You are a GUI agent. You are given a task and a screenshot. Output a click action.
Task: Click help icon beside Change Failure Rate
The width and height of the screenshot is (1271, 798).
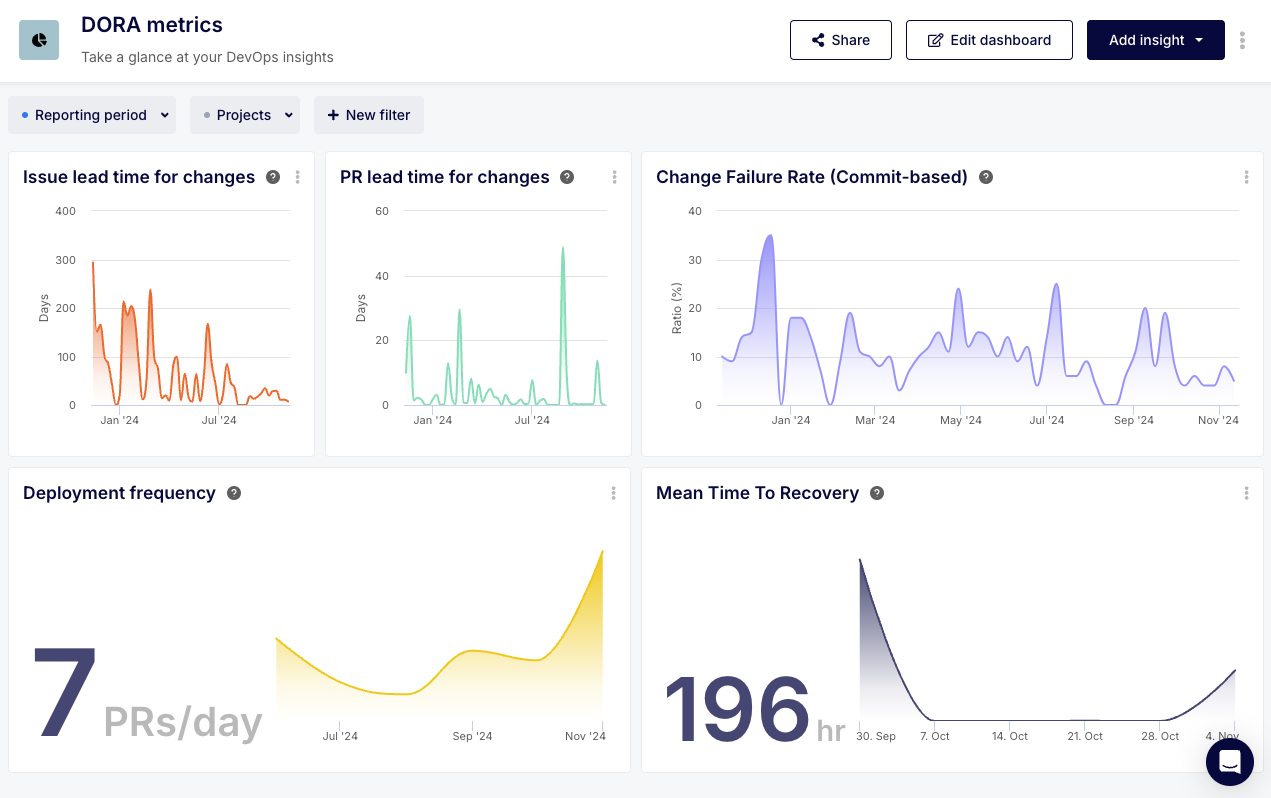986,177
